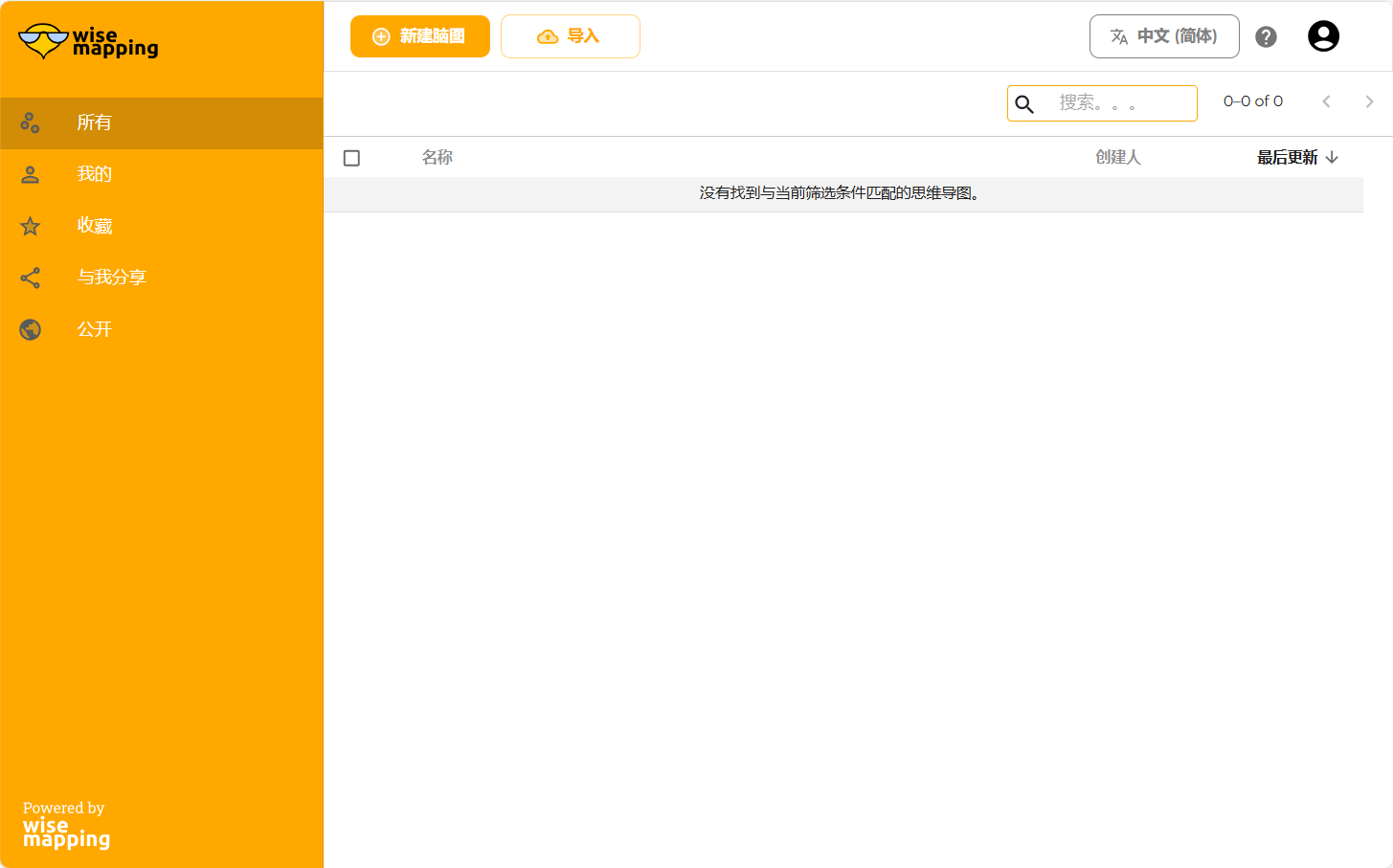Select 所有 in the sidebar

tap(94, 122)
